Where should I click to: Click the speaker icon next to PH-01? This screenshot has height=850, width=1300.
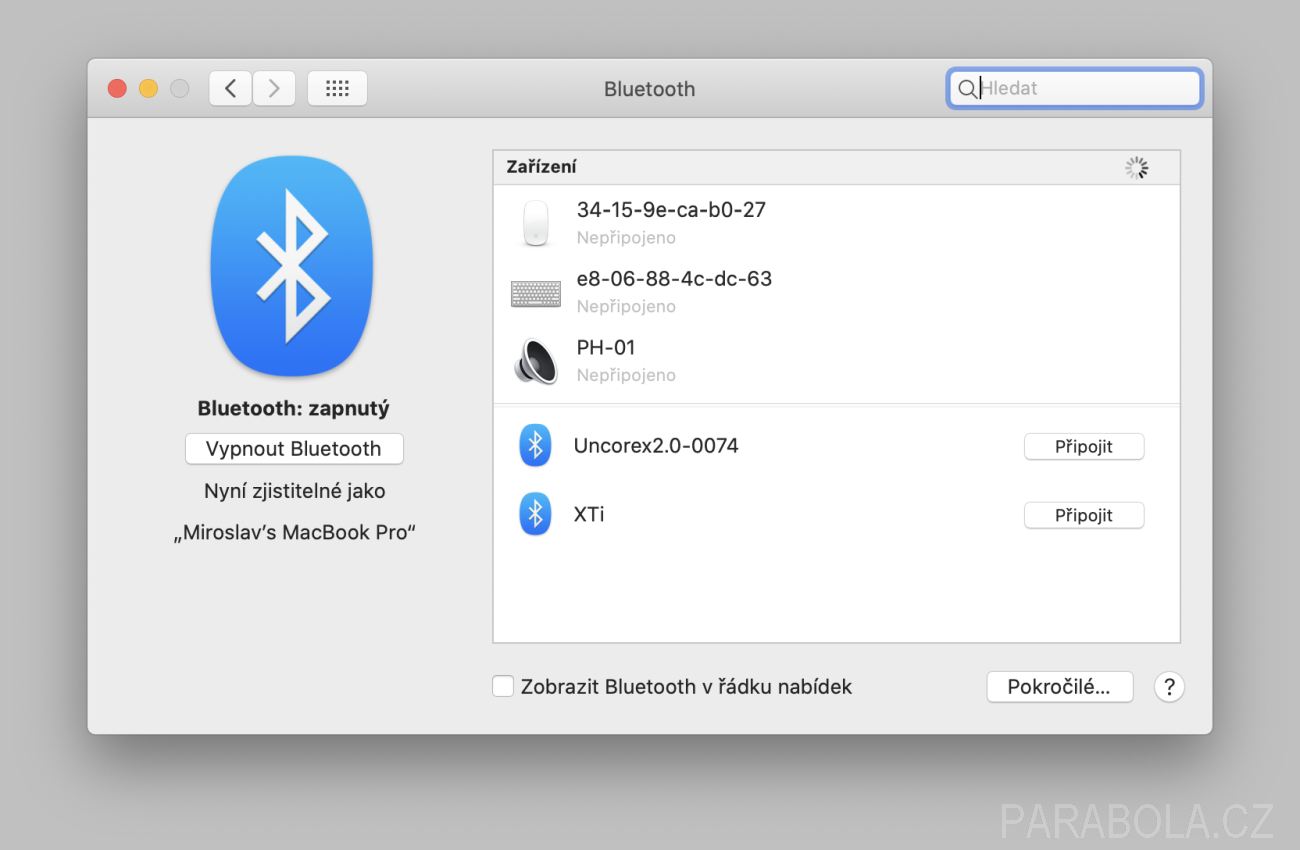(x=536, y=361)
